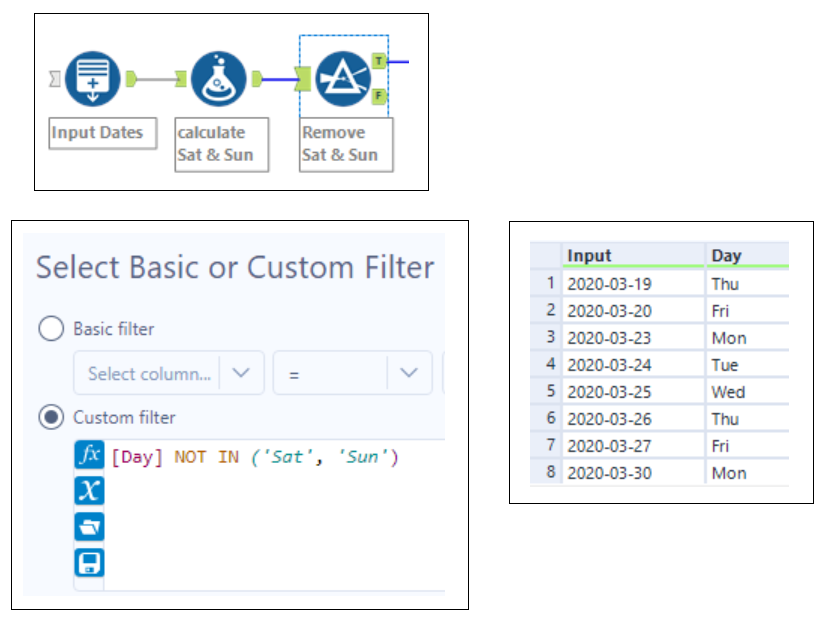Select the Formula flask tool icon
This screenshot has width=839, height=624.
[x=218, y=79]
